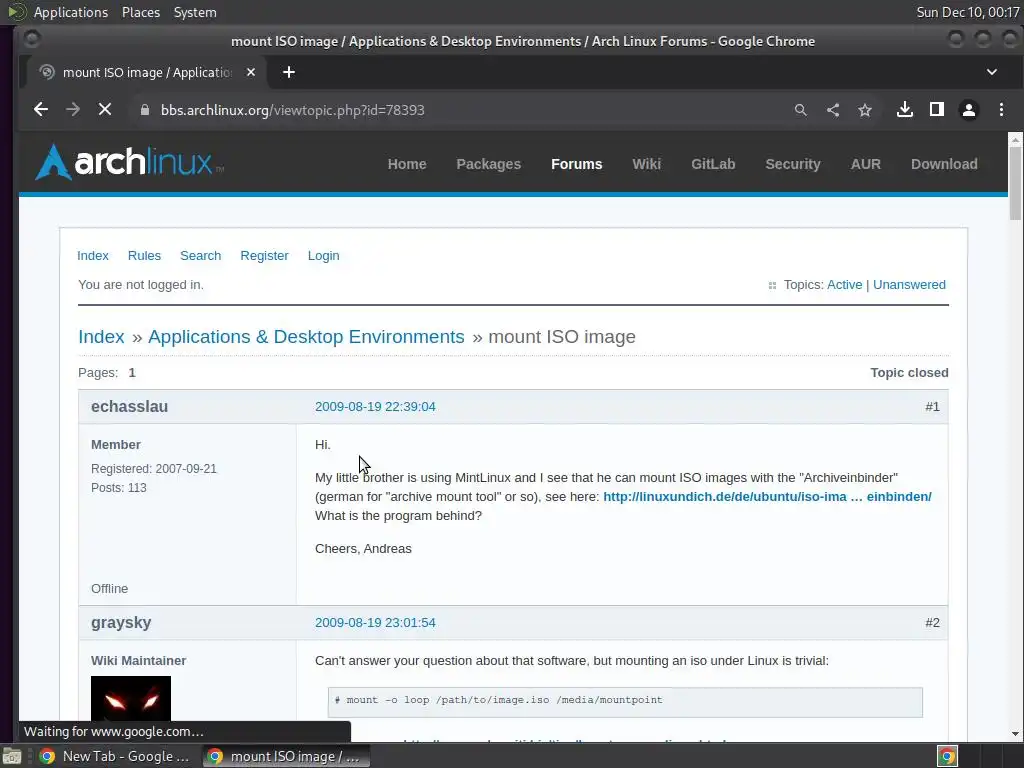Screen dimensions: 1024x768
Task: Open the linuxundich.de link in first post
Action: 767,496
